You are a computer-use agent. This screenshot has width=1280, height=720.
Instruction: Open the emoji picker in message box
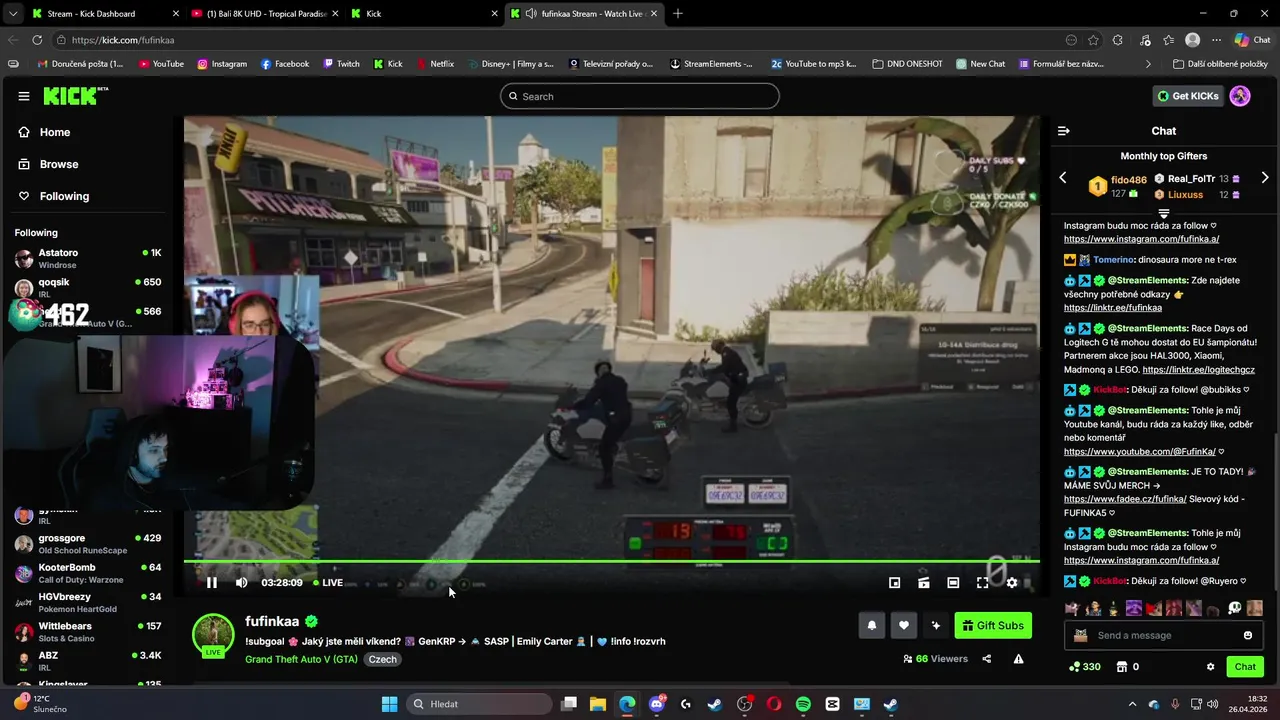point(1248,635)
